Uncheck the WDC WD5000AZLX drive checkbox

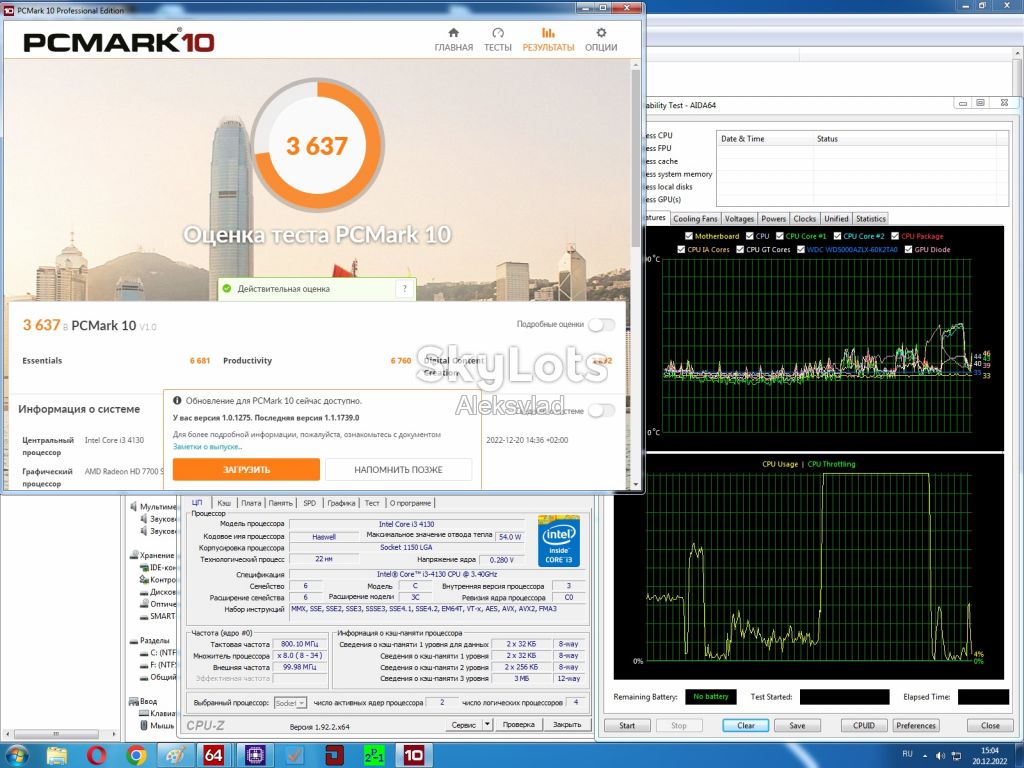tap(801, 249)
